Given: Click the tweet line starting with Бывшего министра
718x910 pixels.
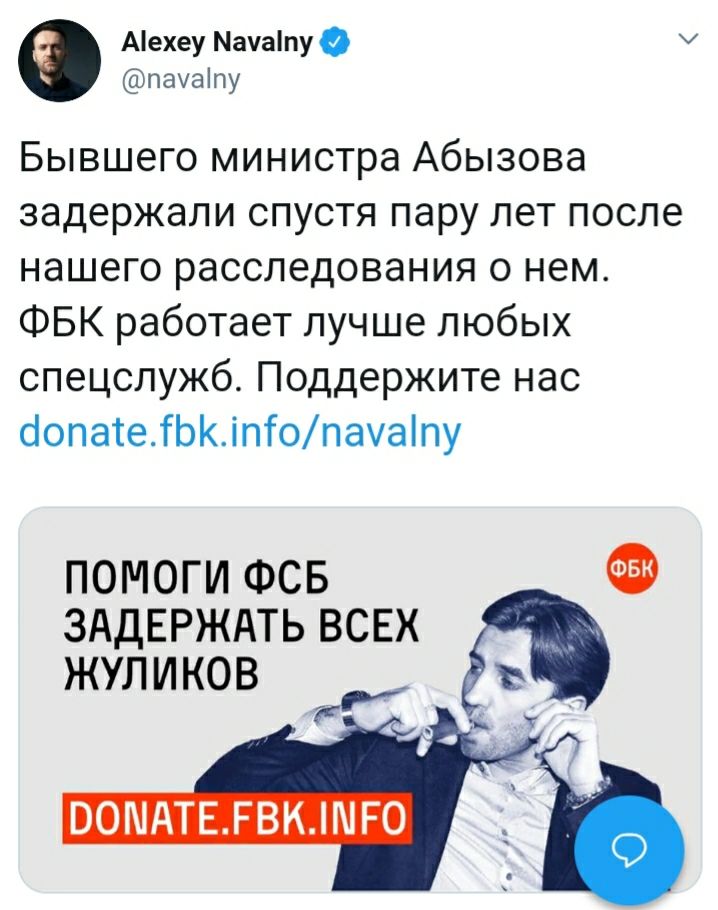Looking at the screenshot, I should click(x=302, y=158).
